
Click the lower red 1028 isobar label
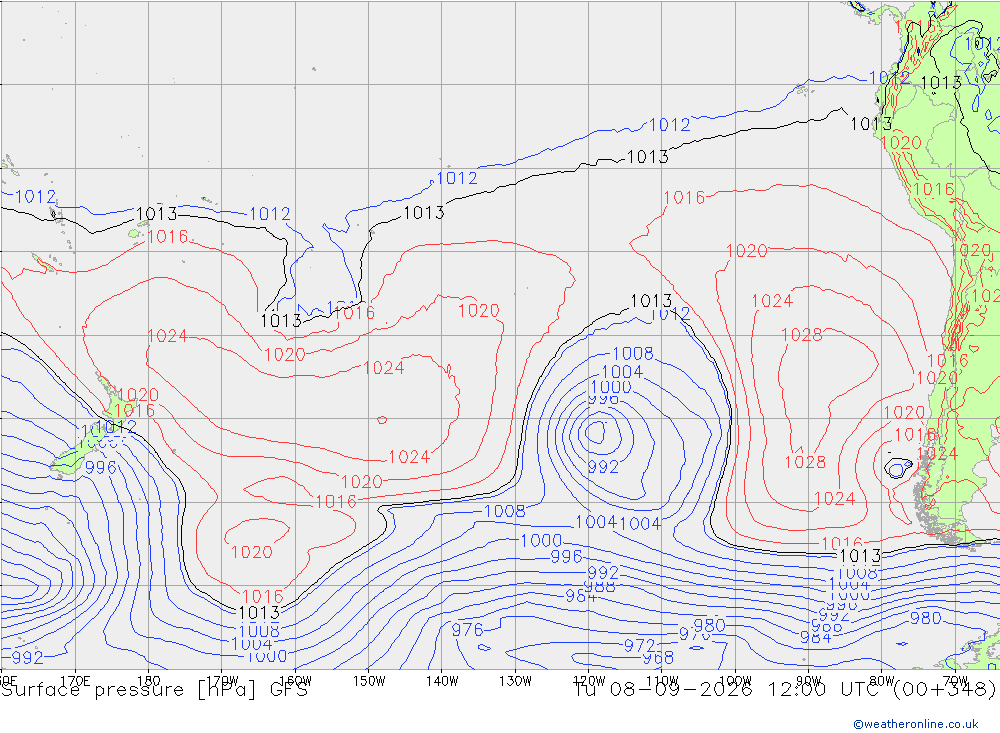pyautogui.click(x=805, y=462)
